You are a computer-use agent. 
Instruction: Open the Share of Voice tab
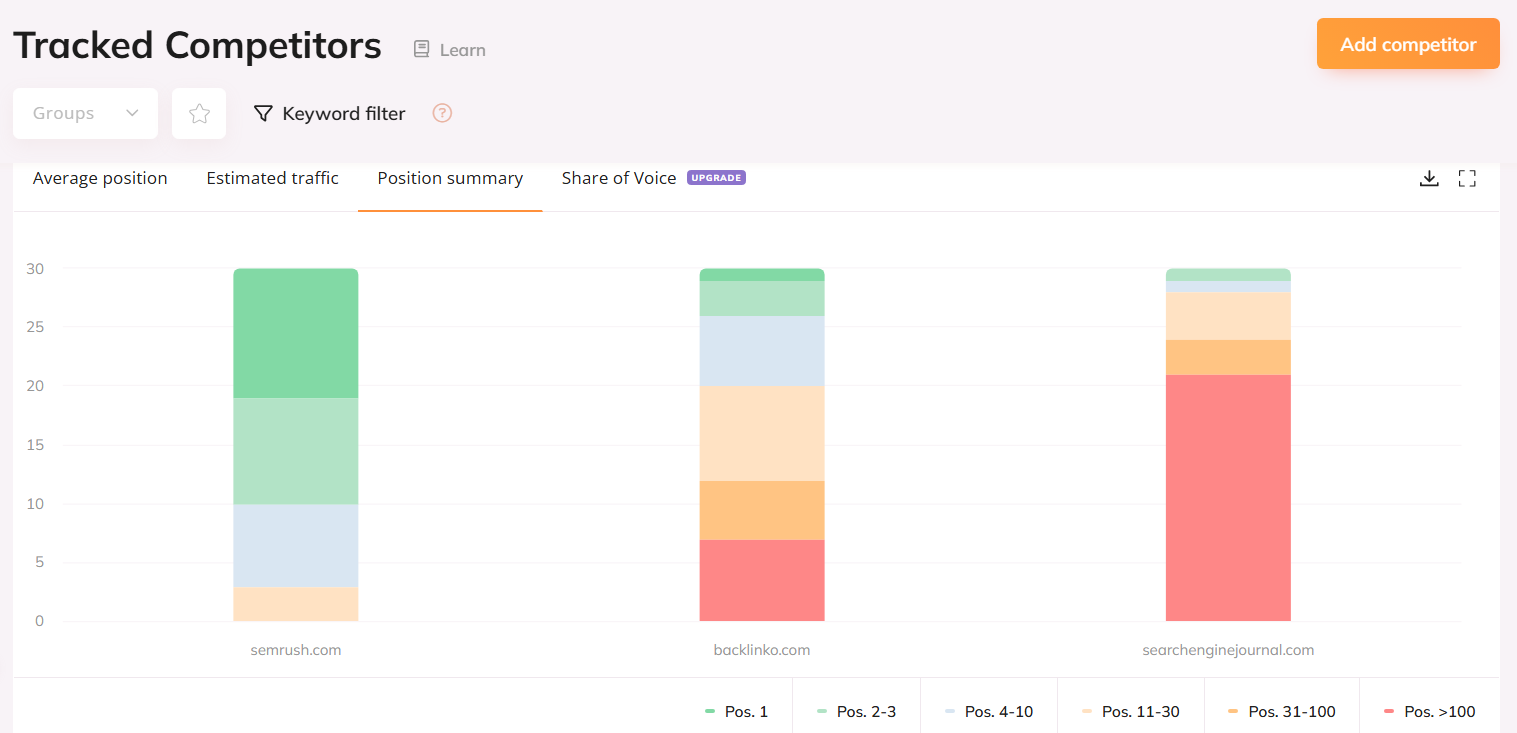(x=618, y=178)
